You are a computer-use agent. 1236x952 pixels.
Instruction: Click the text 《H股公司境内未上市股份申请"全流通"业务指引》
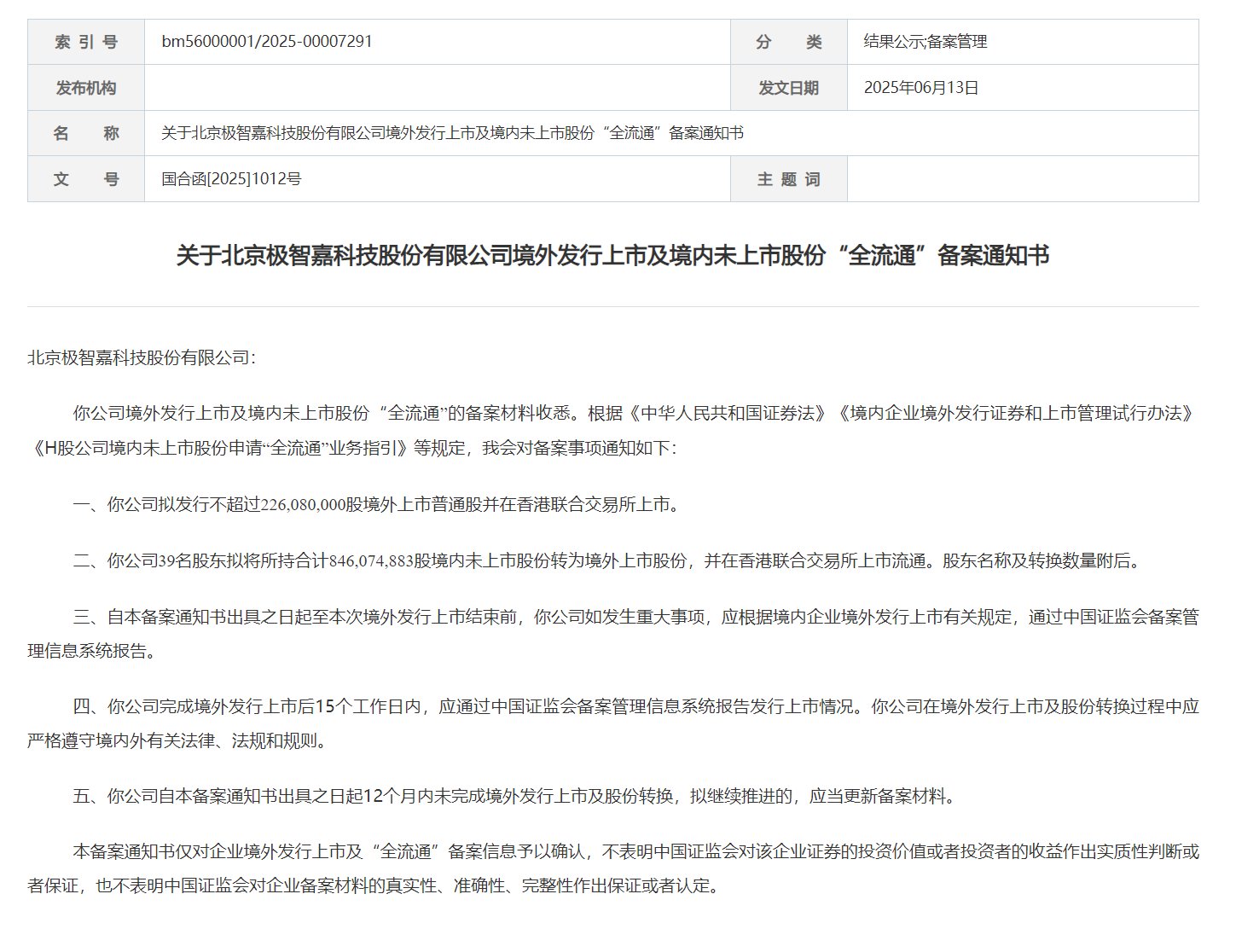(220, 448)
